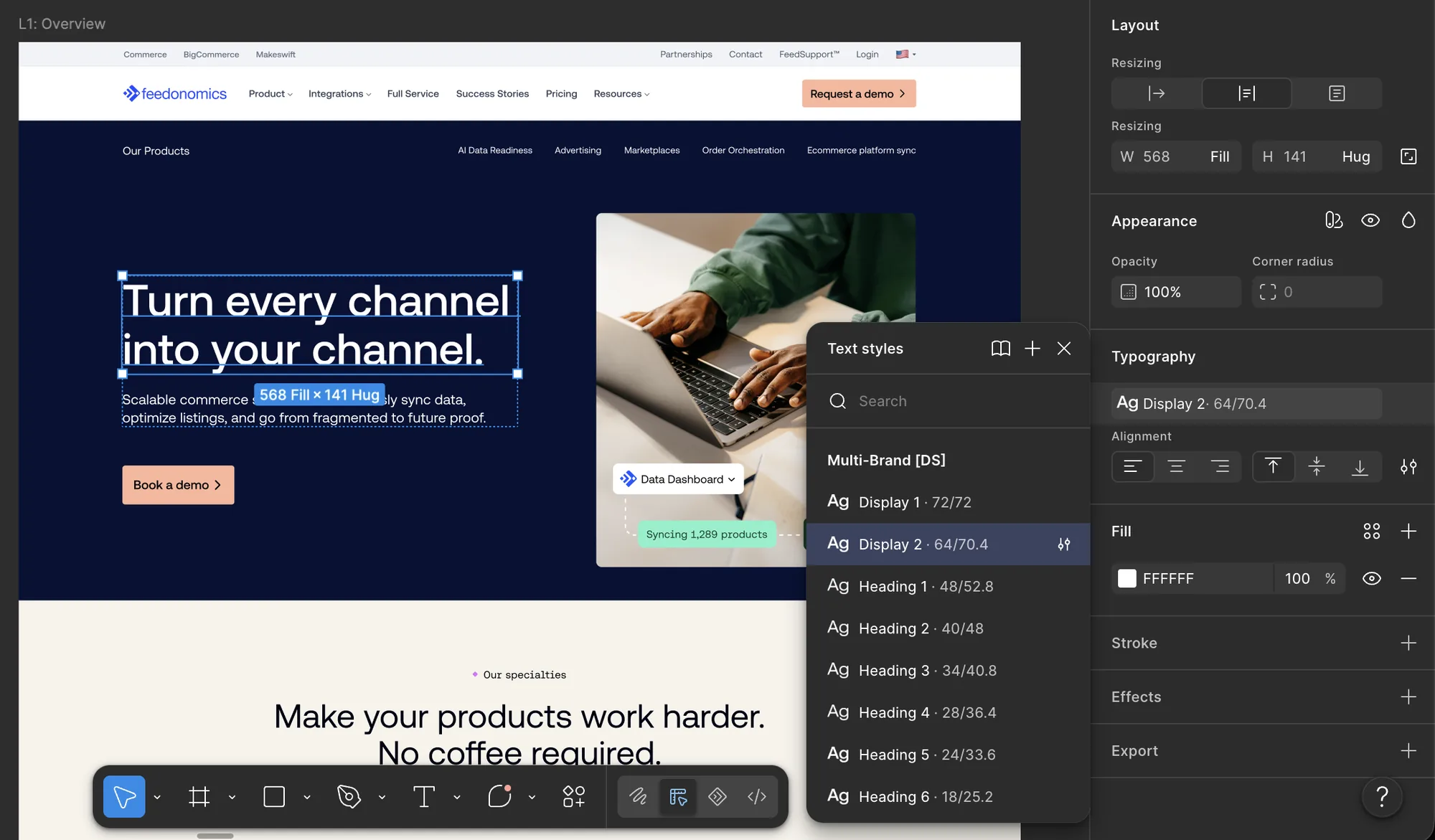Click the blend mode droplet icon
Screen dimensions: 1435x840
[1408, 220]
